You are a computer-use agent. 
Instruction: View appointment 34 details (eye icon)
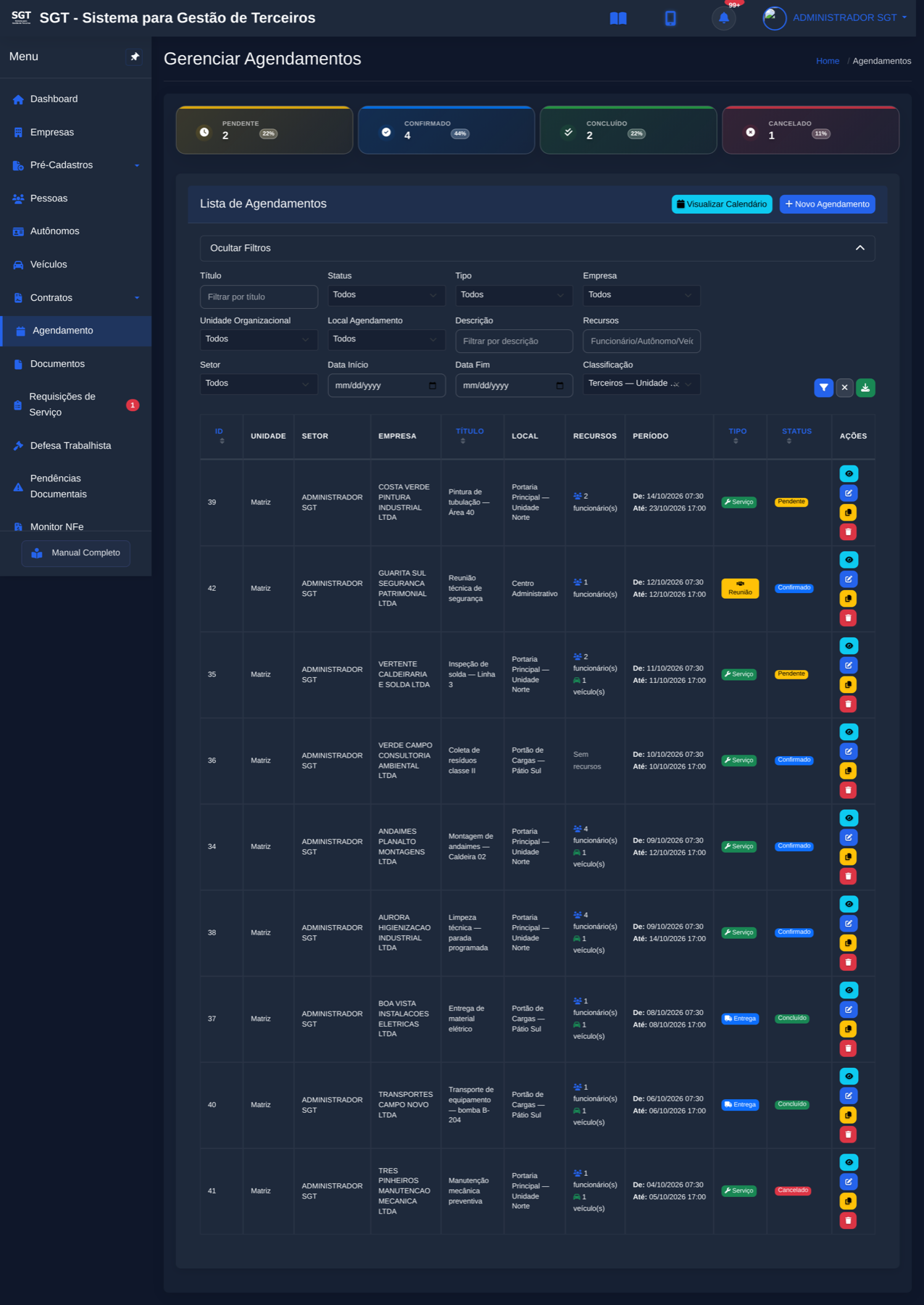tap(849, 818)
